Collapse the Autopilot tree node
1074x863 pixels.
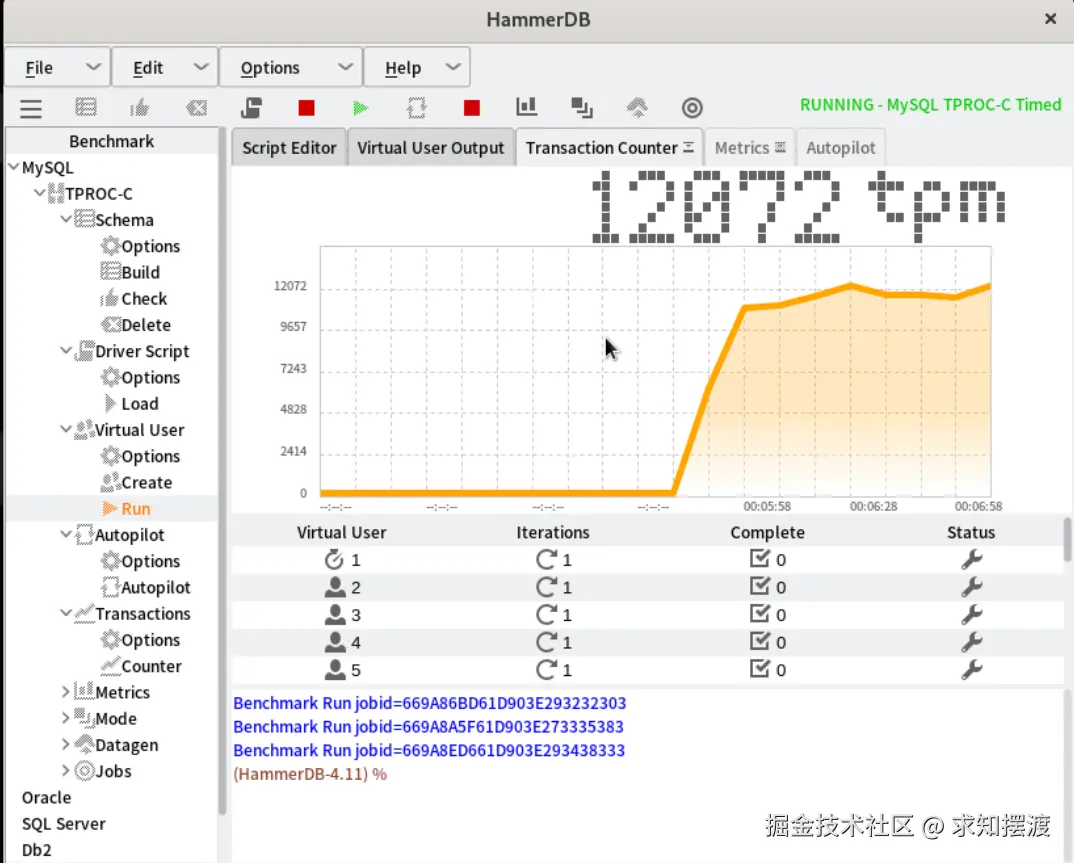[x=66, y=534]
